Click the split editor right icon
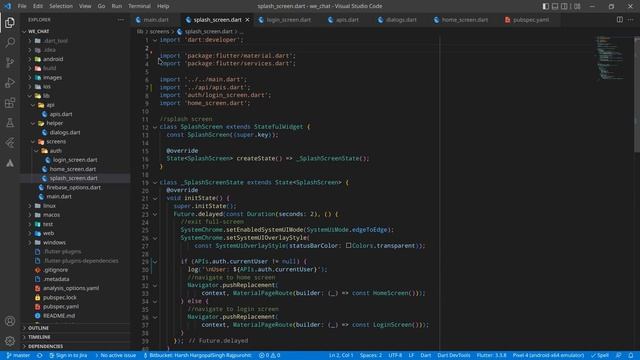Screen dimensions: 640x360 point(620,20)
